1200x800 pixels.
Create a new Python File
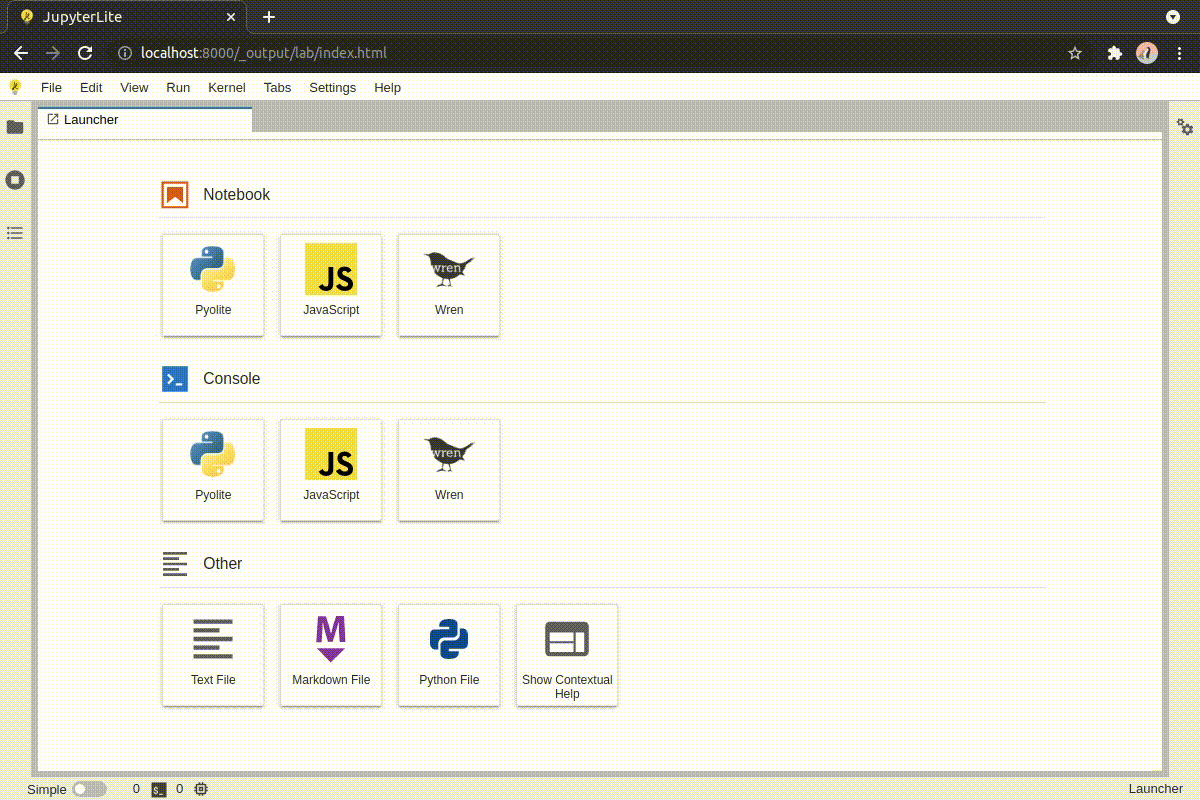point(449,655)
